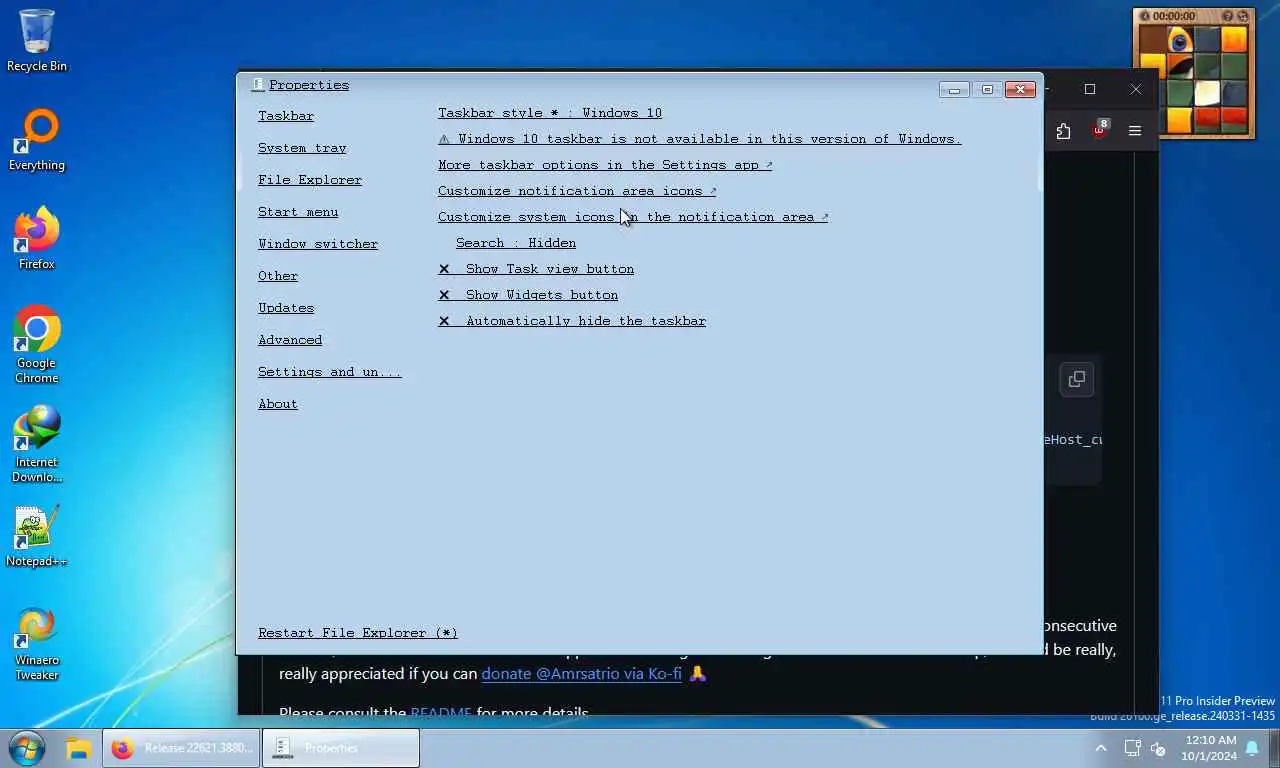Open Internet Download Manager desktop shortcut
This screenshot has width=1280, height=768.
pyautogui.click(x=37, y=443)
